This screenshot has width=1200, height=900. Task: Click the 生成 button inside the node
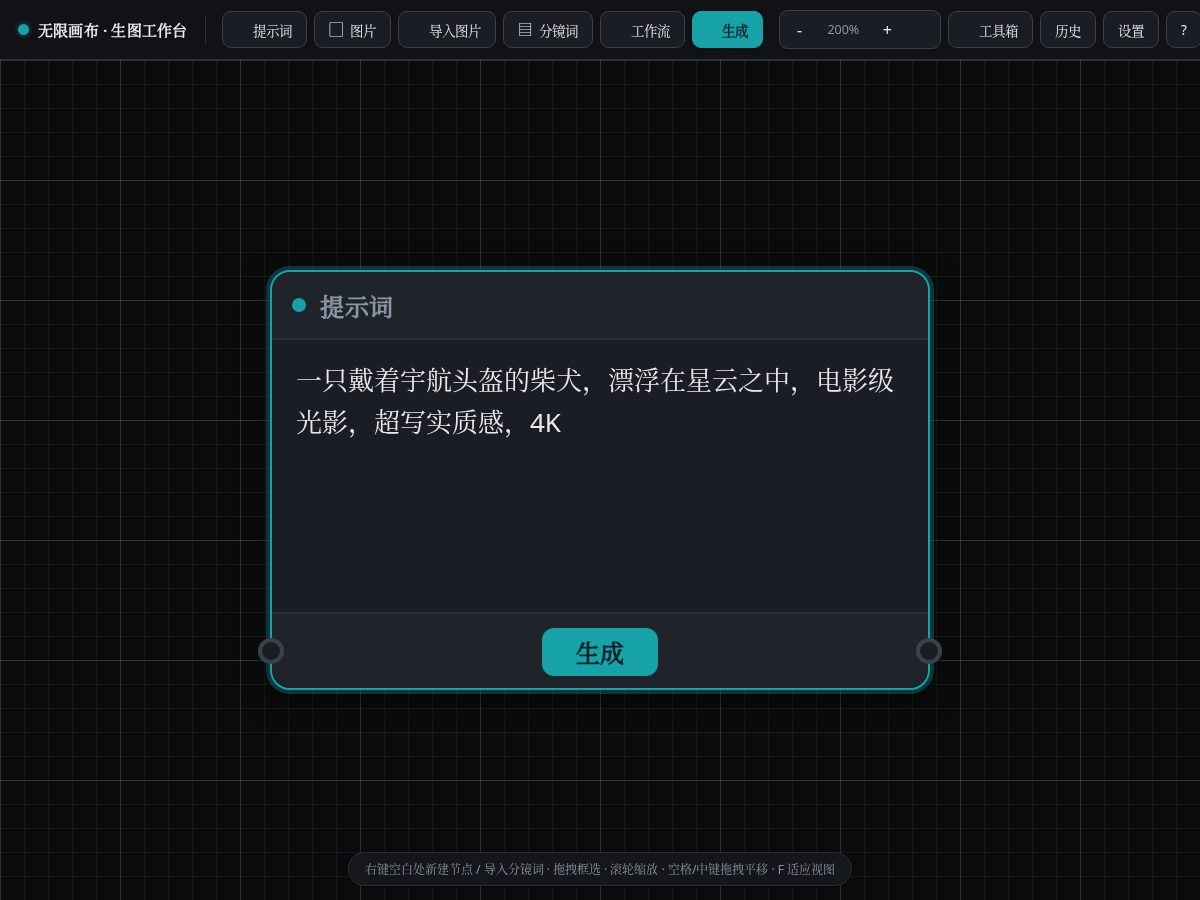[x=600, y=652]
